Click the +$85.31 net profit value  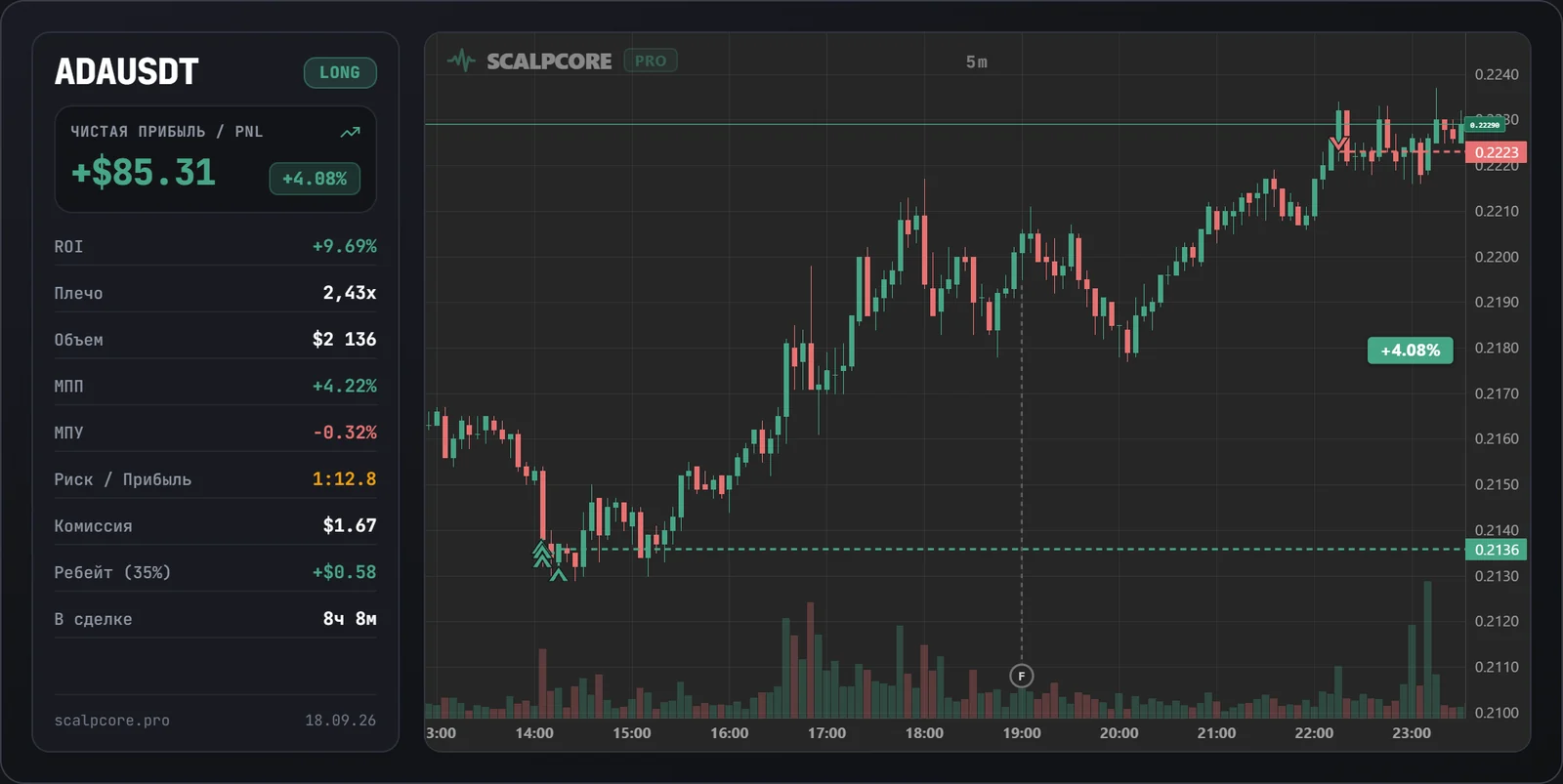pyautogui.click(x=144, y=173)
